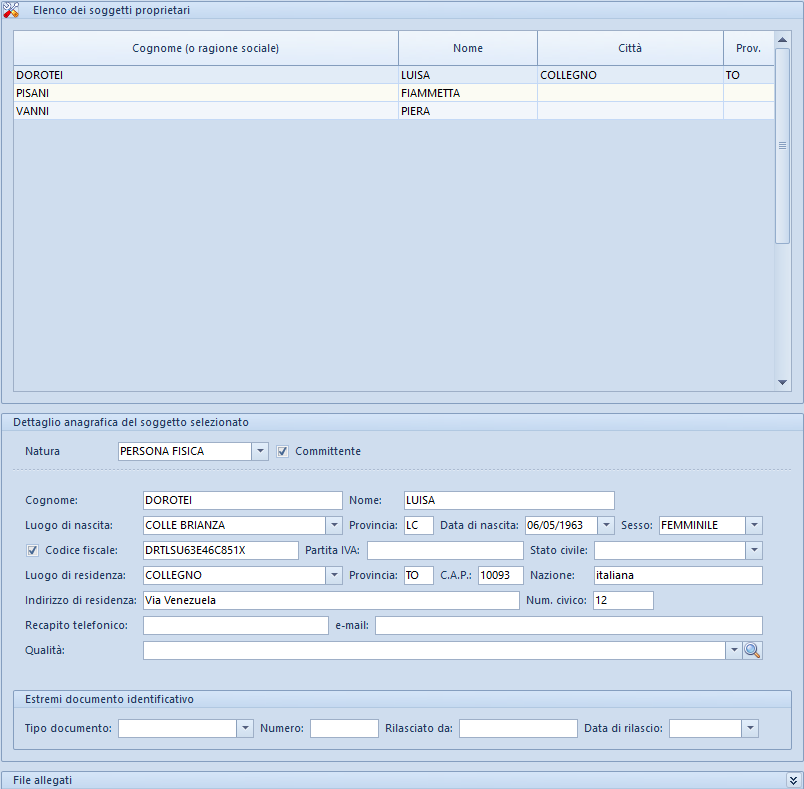Open the Data di nascita date picker arrow

(606, 525)
